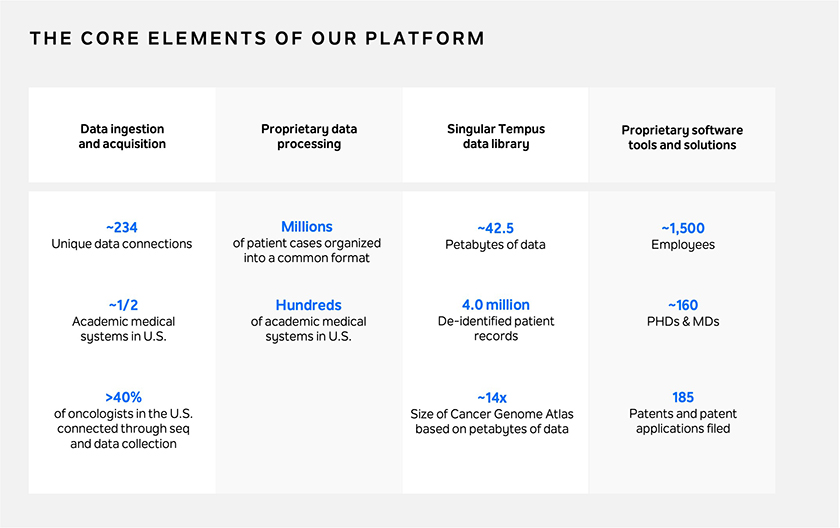Viewport: 840px width, 528px height.
Task: Click the "Proprietary software tools and solutions" header
Action: click(682, 138)
